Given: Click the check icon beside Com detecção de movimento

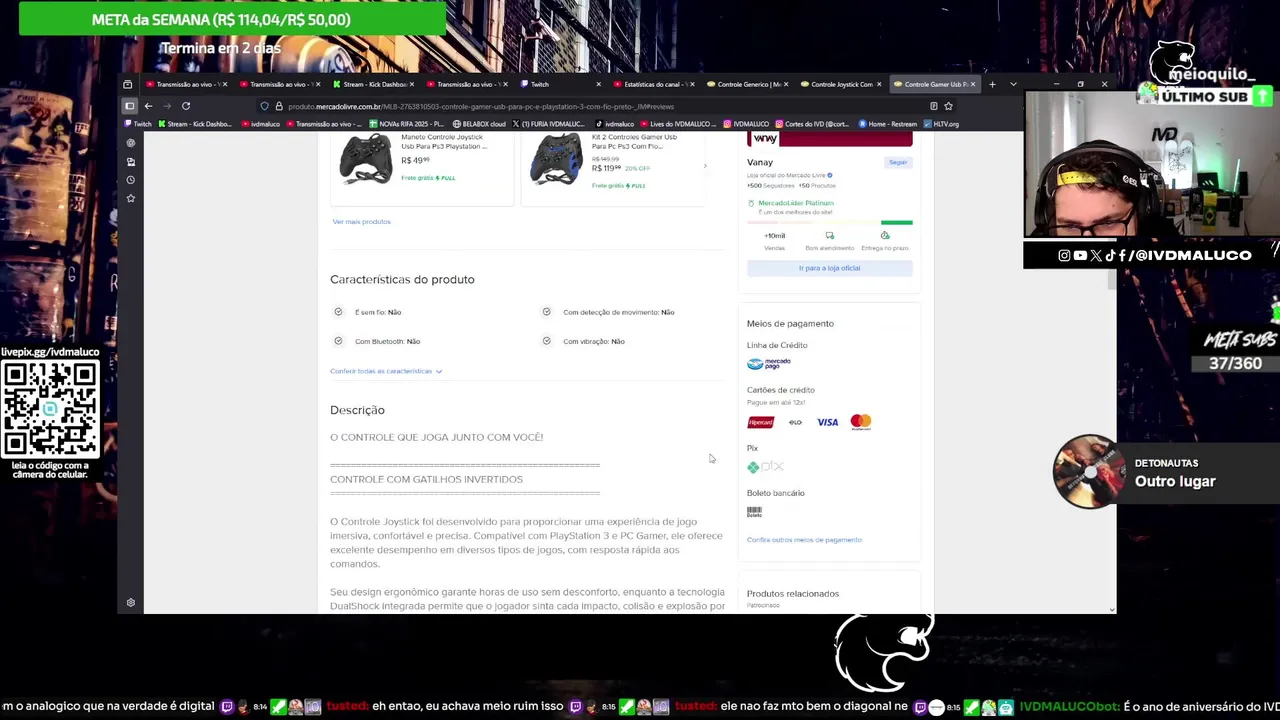Looking at the screenshot, I should coord(546,312).
